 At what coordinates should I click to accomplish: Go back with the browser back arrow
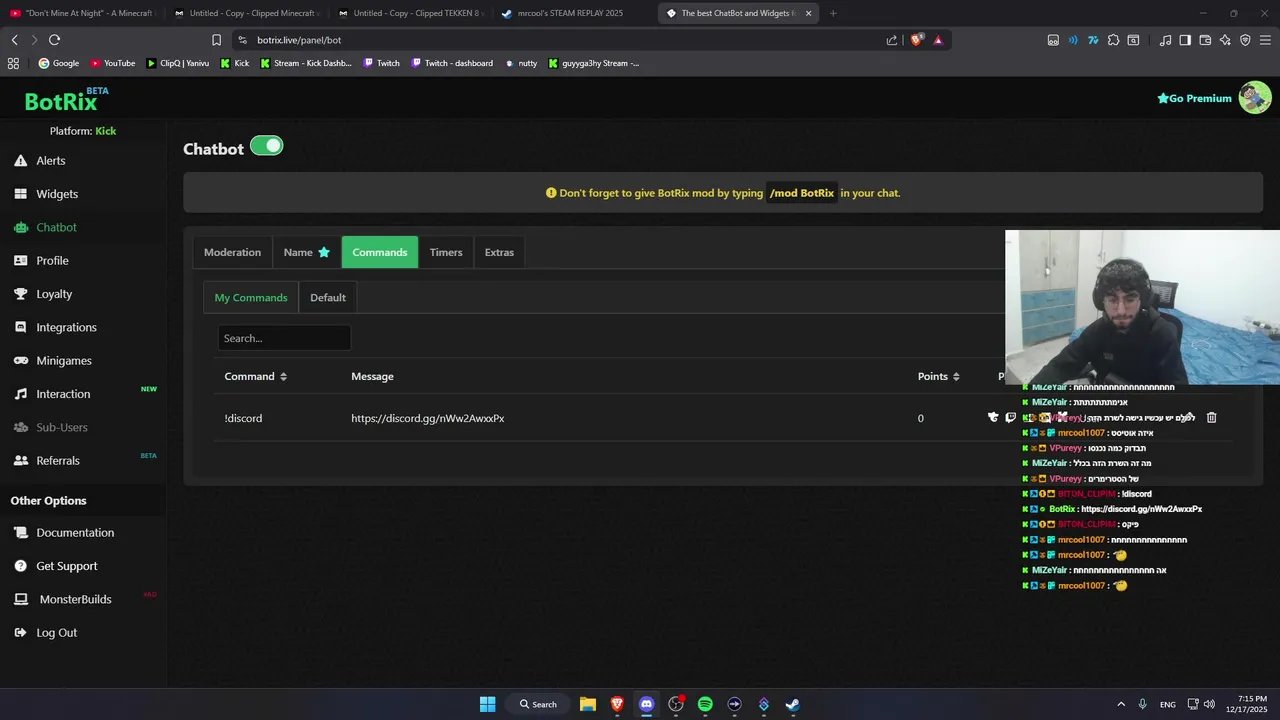pos(14,40)
